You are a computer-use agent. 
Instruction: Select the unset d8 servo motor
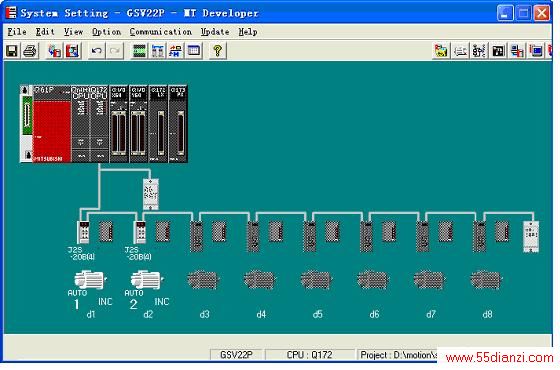point(486,280)
